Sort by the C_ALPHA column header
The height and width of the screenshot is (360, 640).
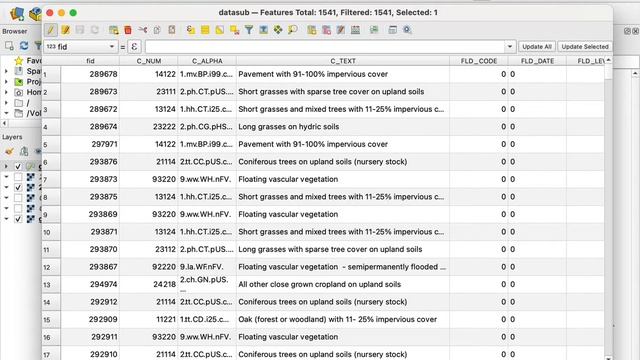click(207, 61)
